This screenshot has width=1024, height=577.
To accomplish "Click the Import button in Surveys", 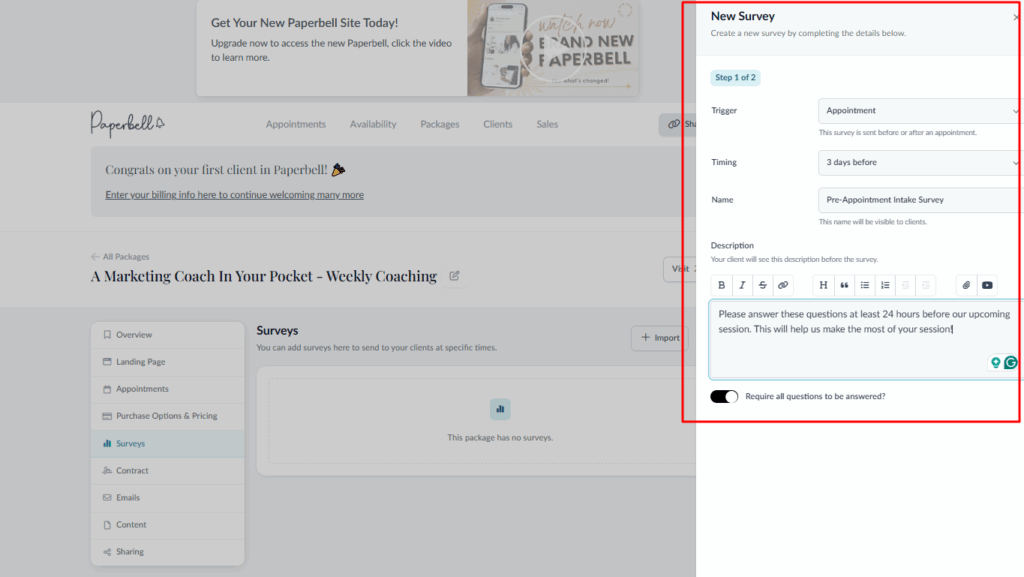I will [659, 338].
